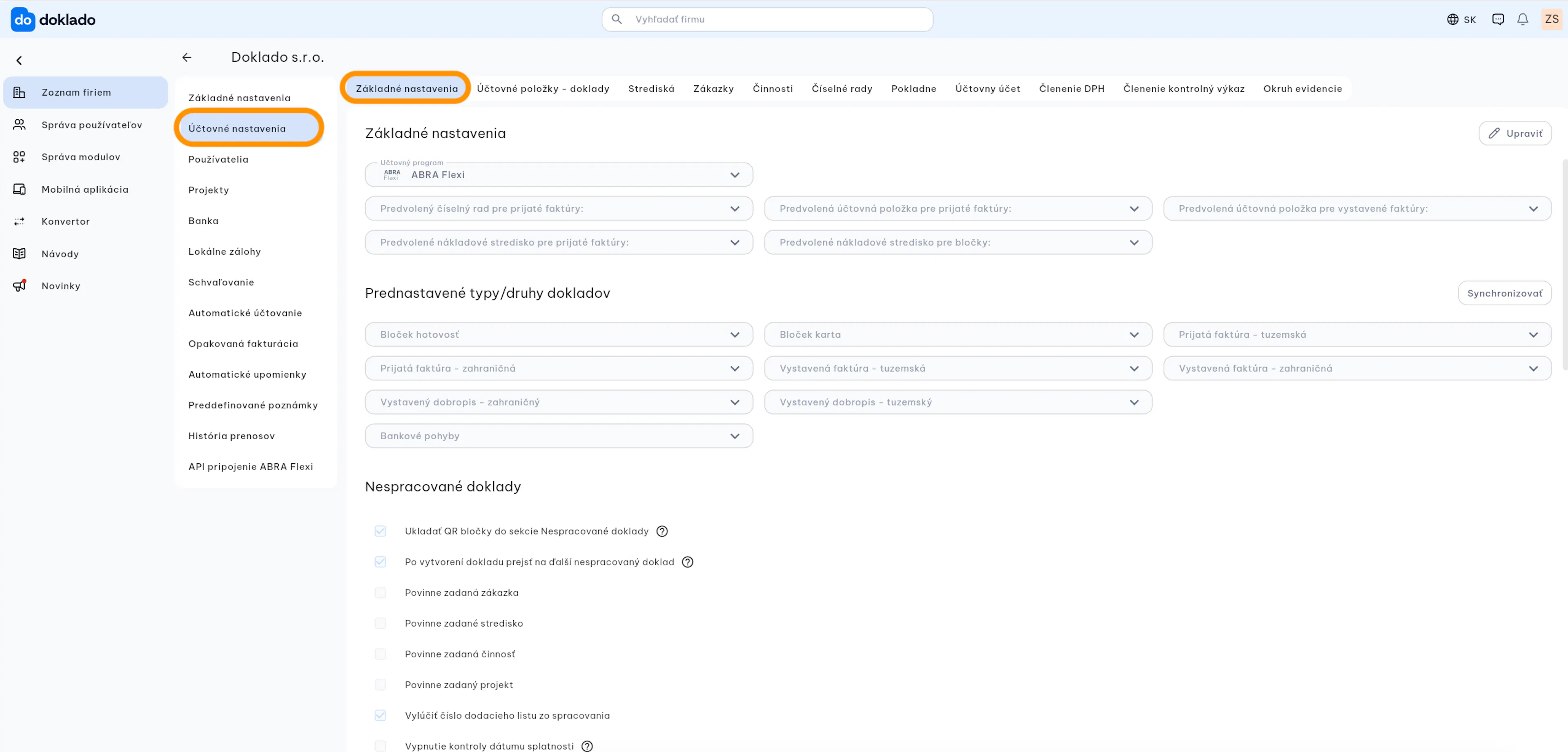Click Konvertor arrows icon
This screenshot has height=752, width=1568.
coord(20,221)
